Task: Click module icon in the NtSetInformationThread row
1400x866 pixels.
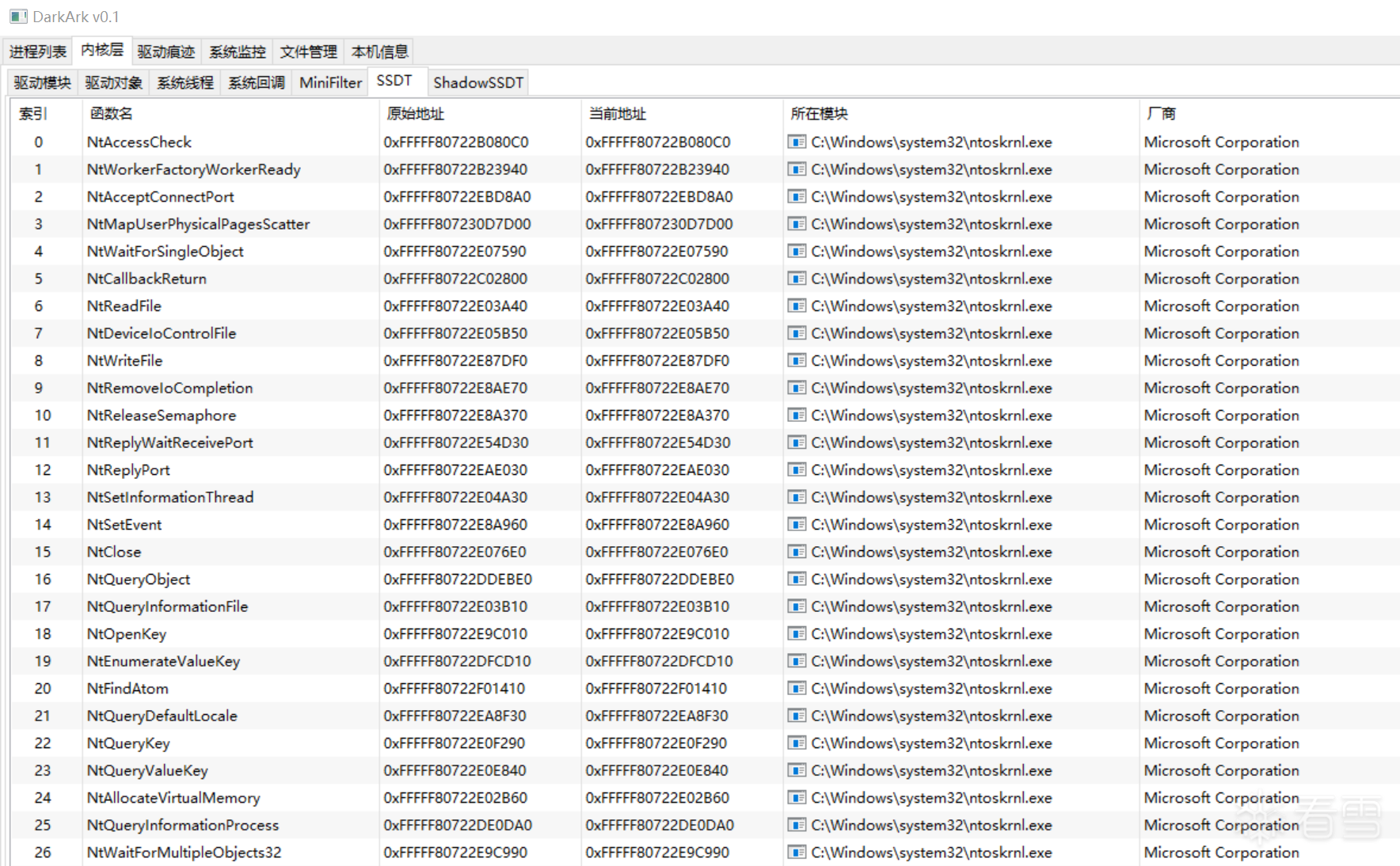Action: click(x=797, y=497)
